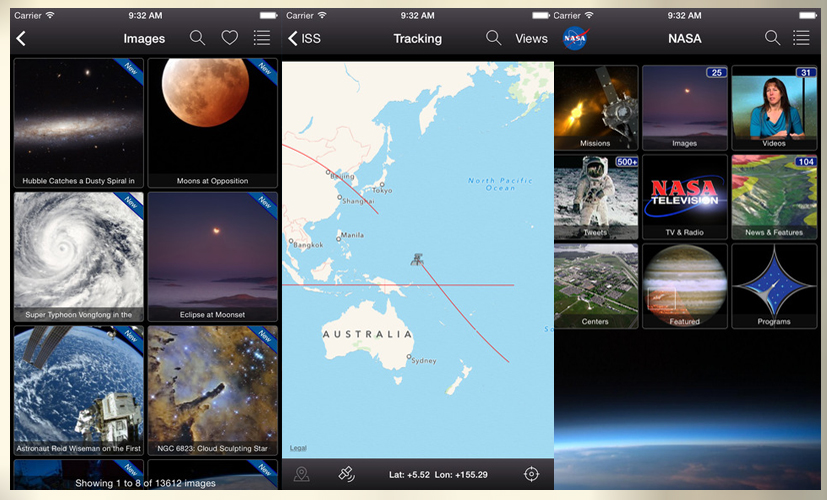Tap the Sydney label on the map
The height and width of the screenshot is (500, 827).
(424, 361)
